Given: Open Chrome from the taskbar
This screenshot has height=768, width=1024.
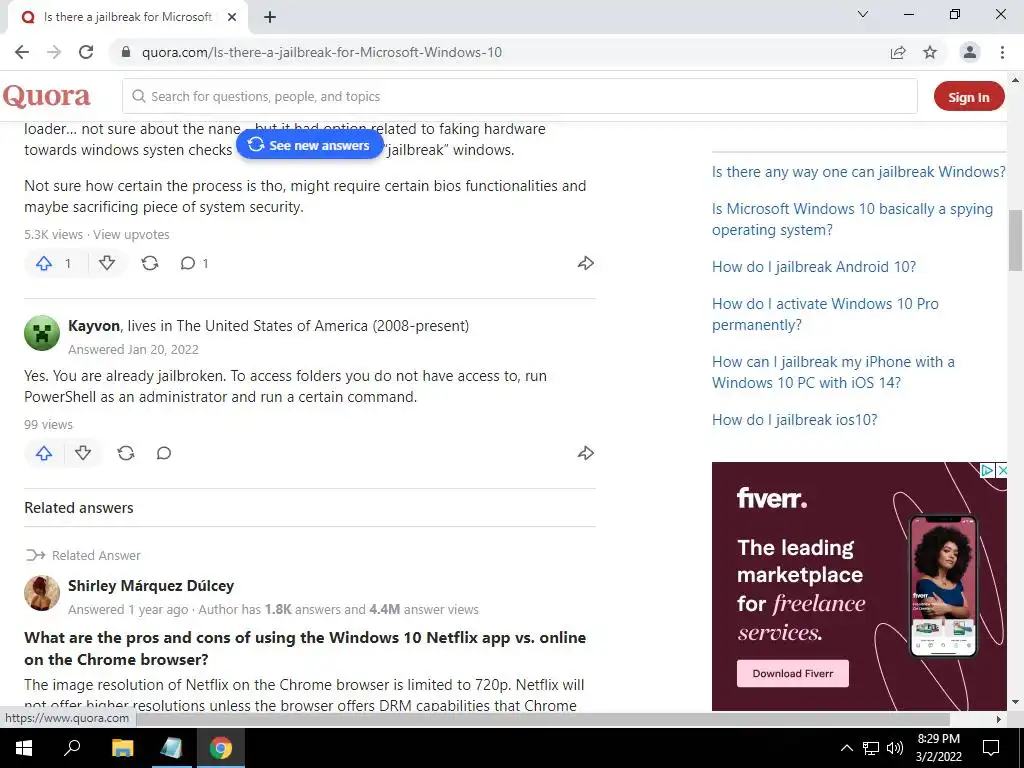Looking at the screenshot, I should (221, 748).
